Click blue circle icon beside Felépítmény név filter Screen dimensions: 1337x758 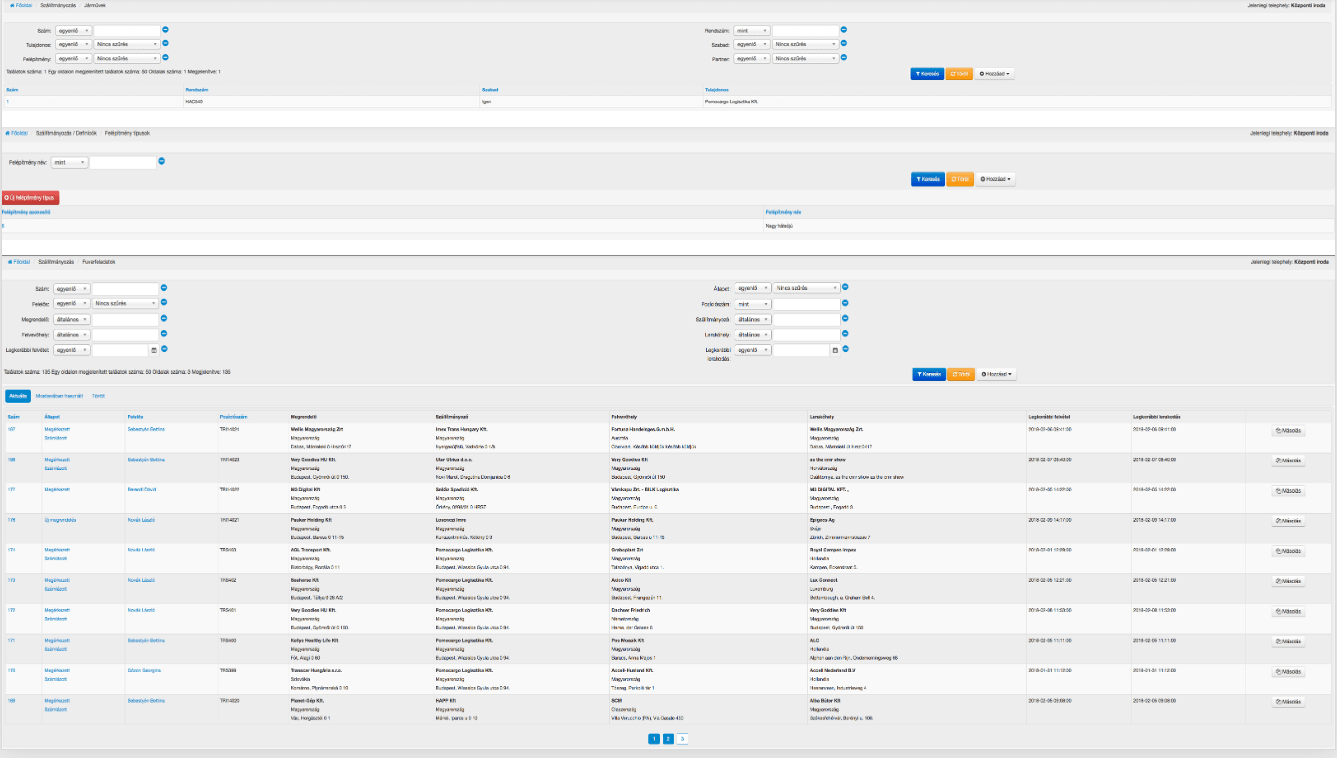point(161,161)
